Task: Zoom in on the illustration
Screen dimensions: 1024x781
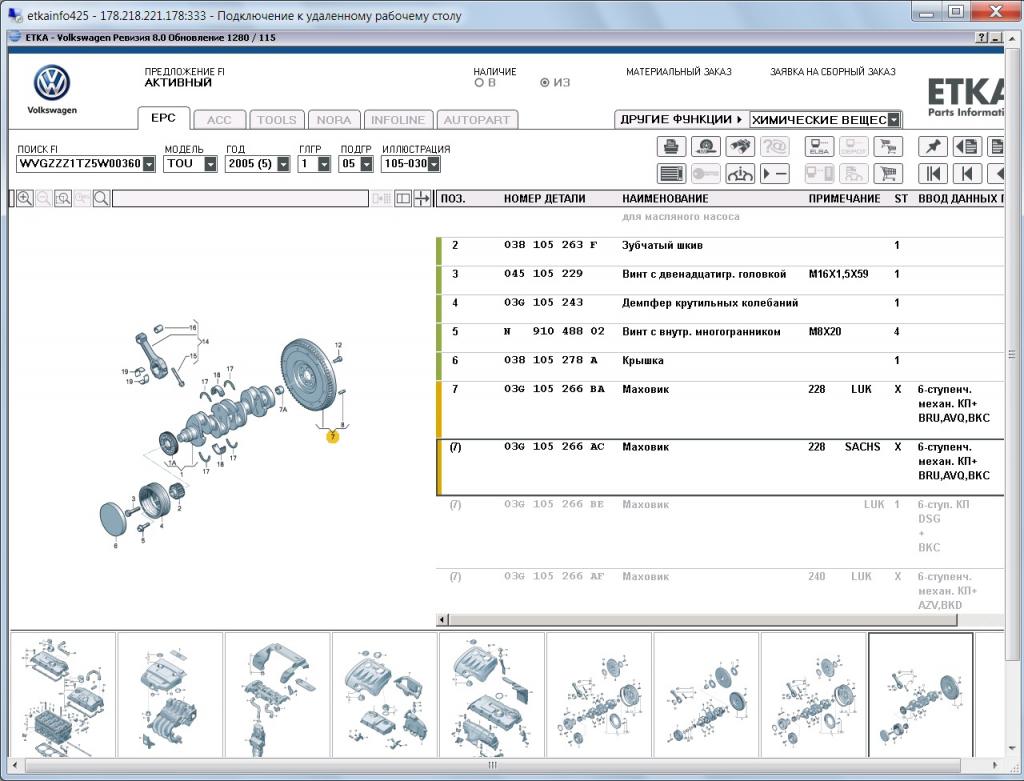Action: click(x=25, y=199)
